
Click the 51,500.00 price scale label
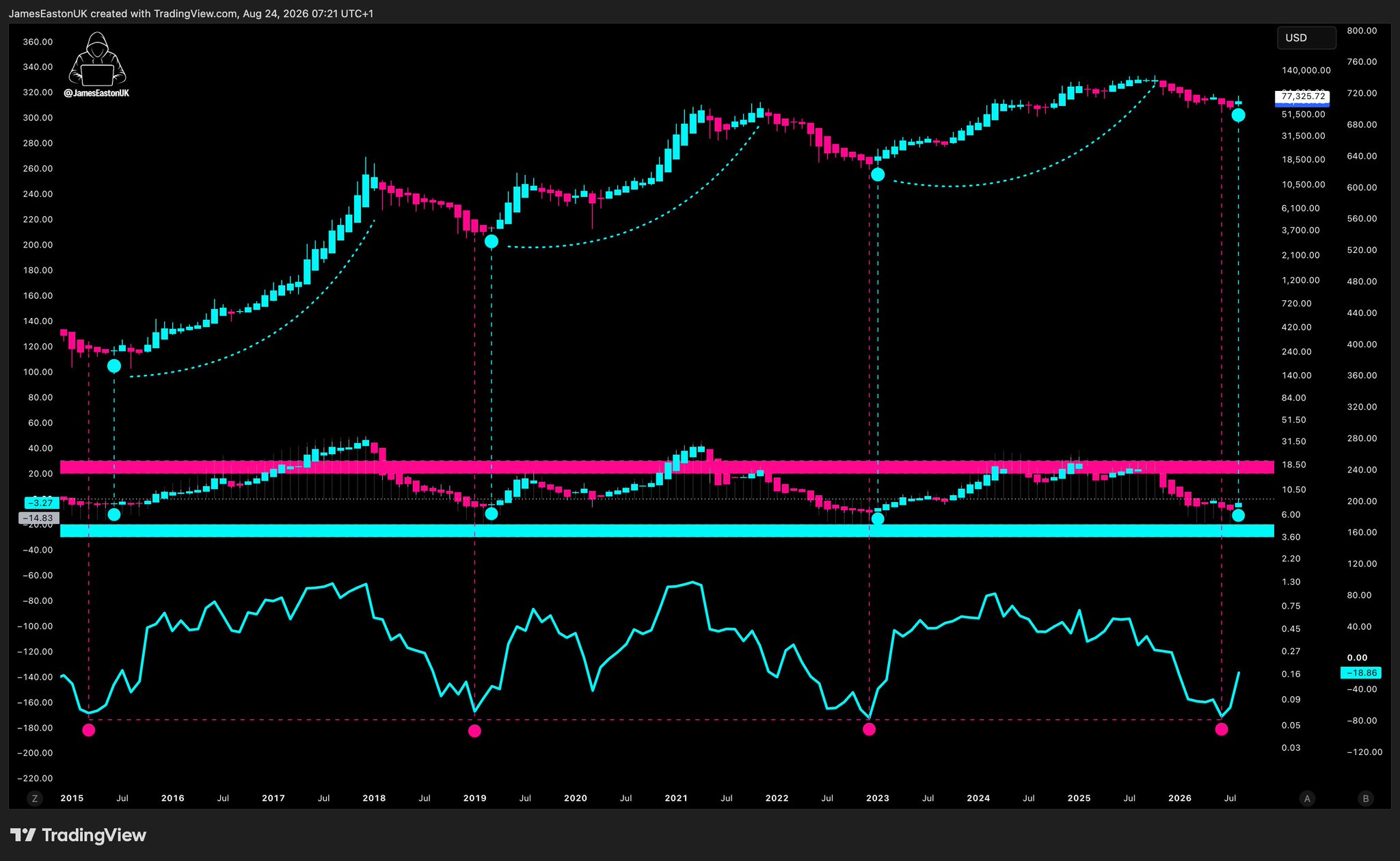click(1304, 114)
